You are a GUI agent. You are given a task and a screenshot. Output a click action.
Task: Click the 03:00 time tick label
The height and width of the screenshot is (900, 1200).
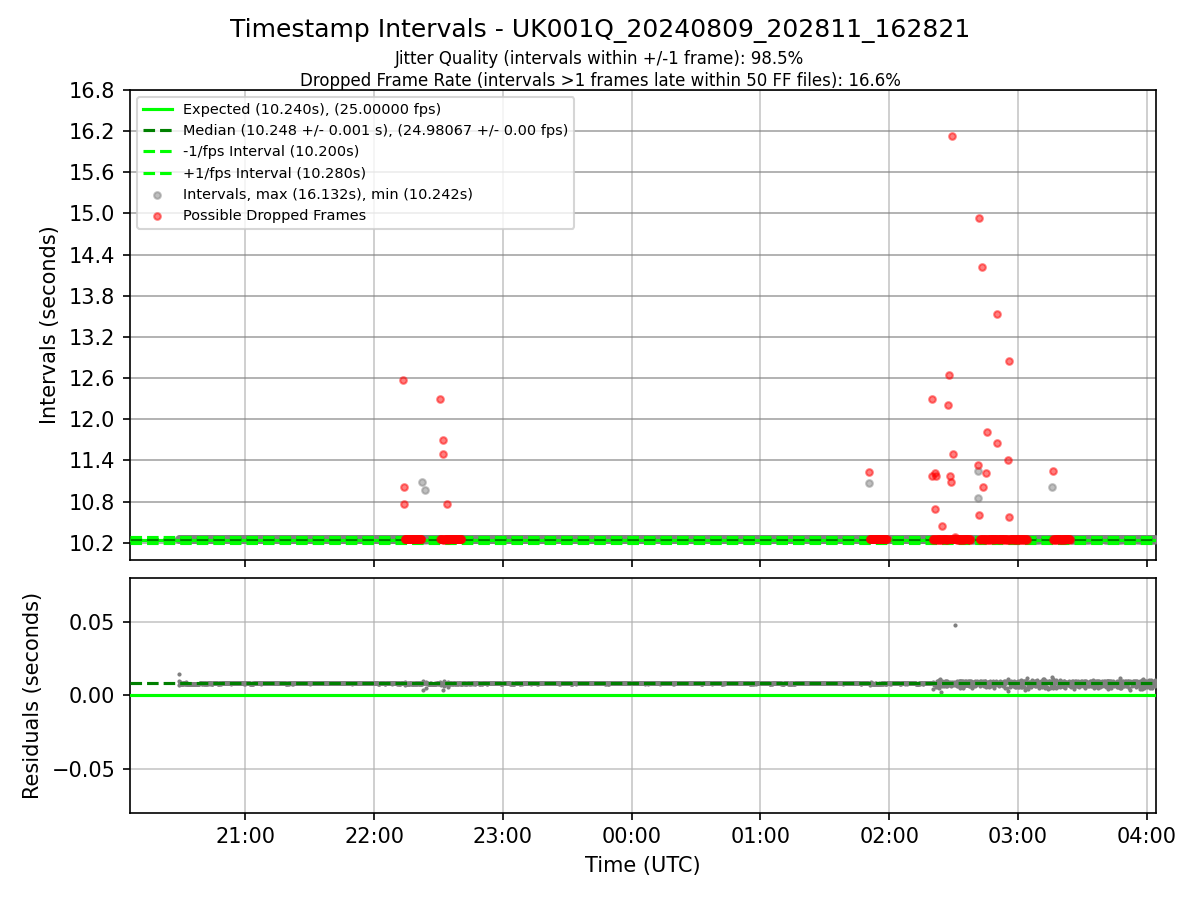point(1018,835)
